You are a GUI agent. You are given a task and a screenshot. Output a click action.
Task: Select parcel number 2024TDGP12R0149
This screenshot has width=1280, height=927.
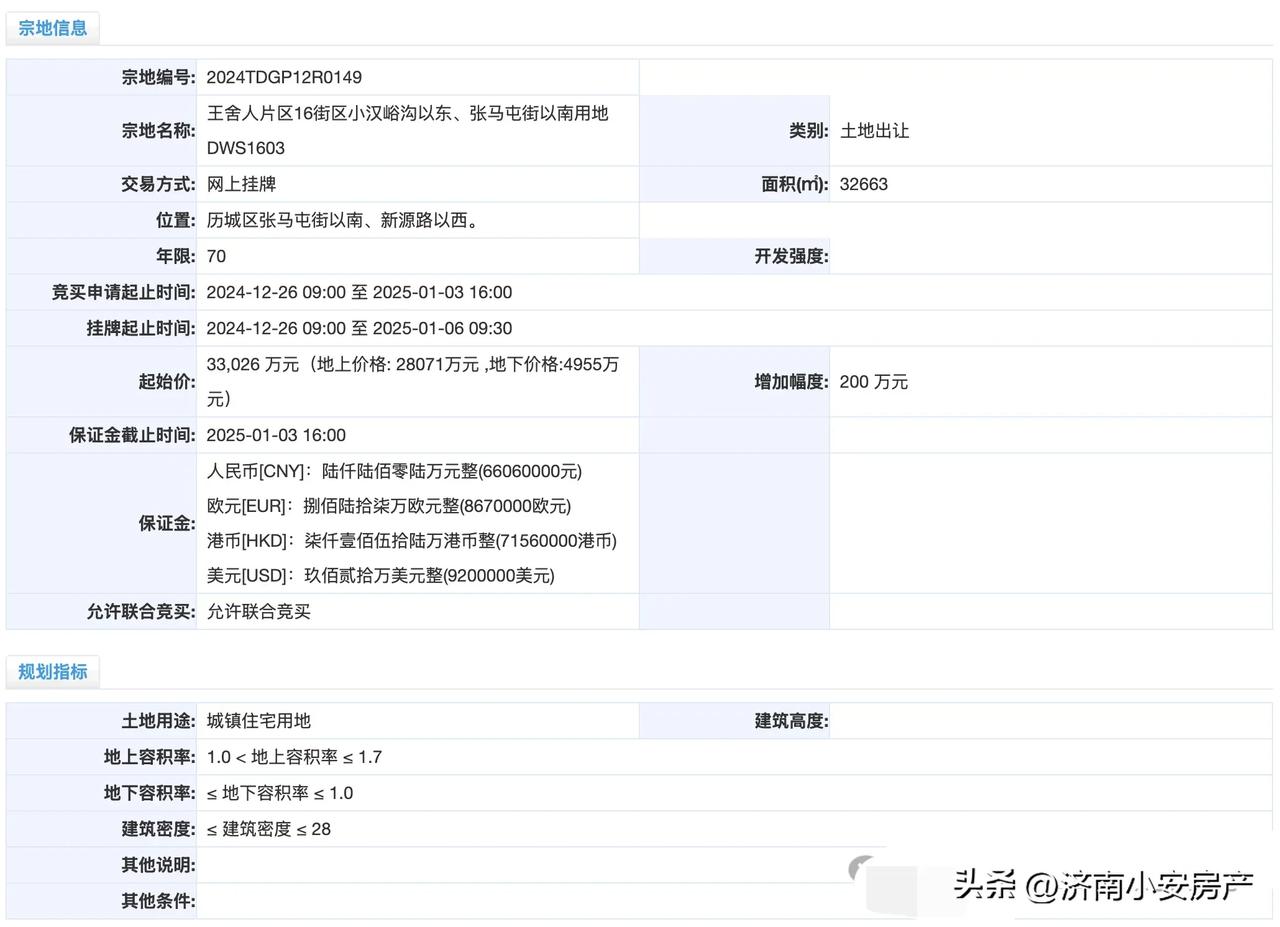point(284,77)
